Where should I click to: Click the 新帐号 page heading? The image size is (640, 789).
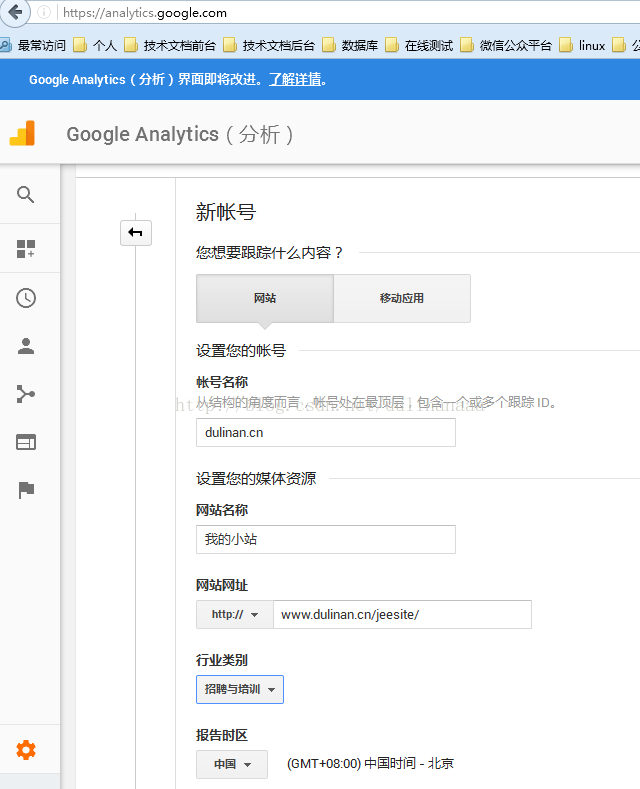pos(226,212)
